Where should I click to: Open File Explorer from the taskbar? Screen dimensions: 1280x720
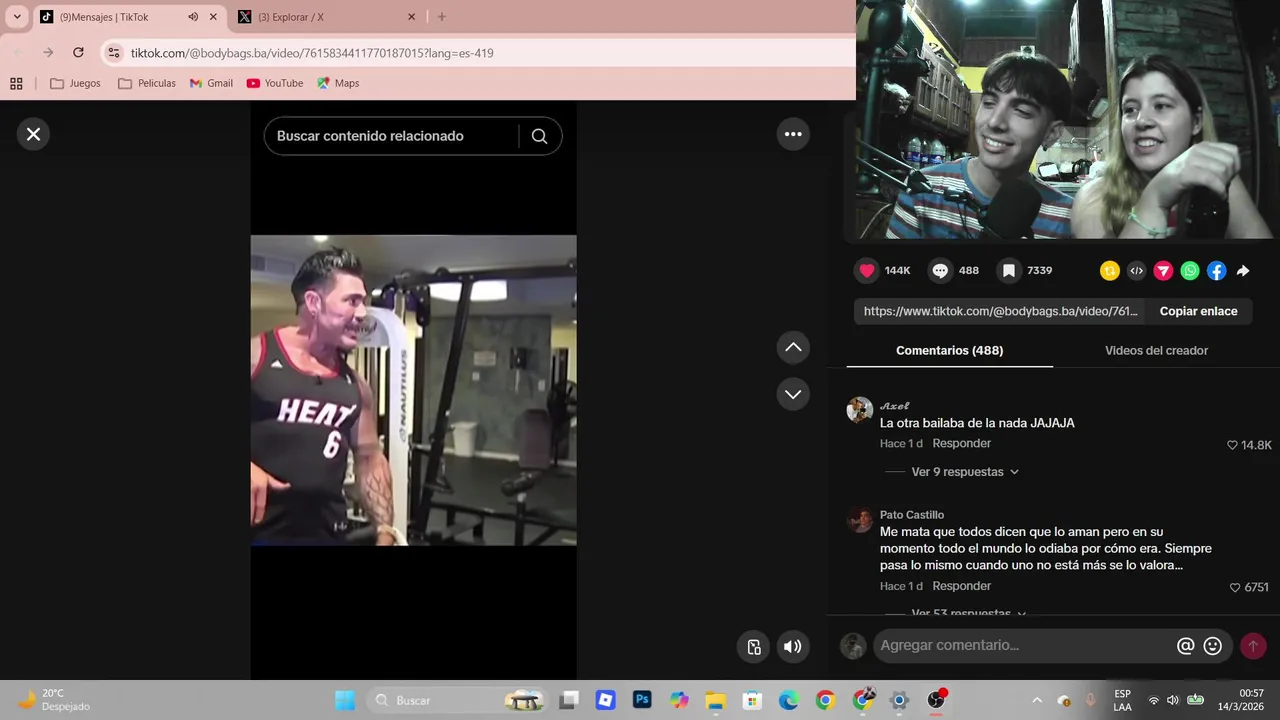tap(715, 700)
